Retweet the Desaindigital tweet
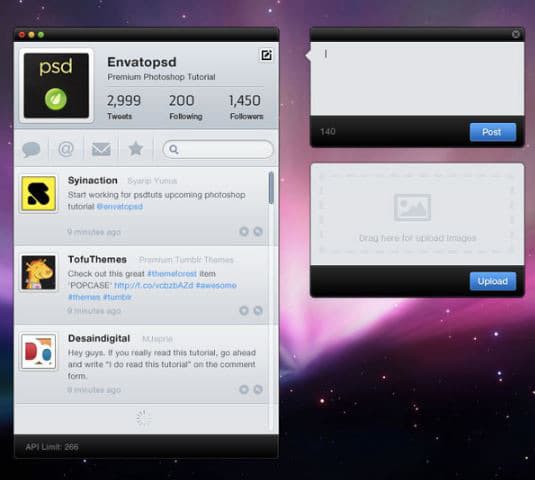 pos(258,389)
